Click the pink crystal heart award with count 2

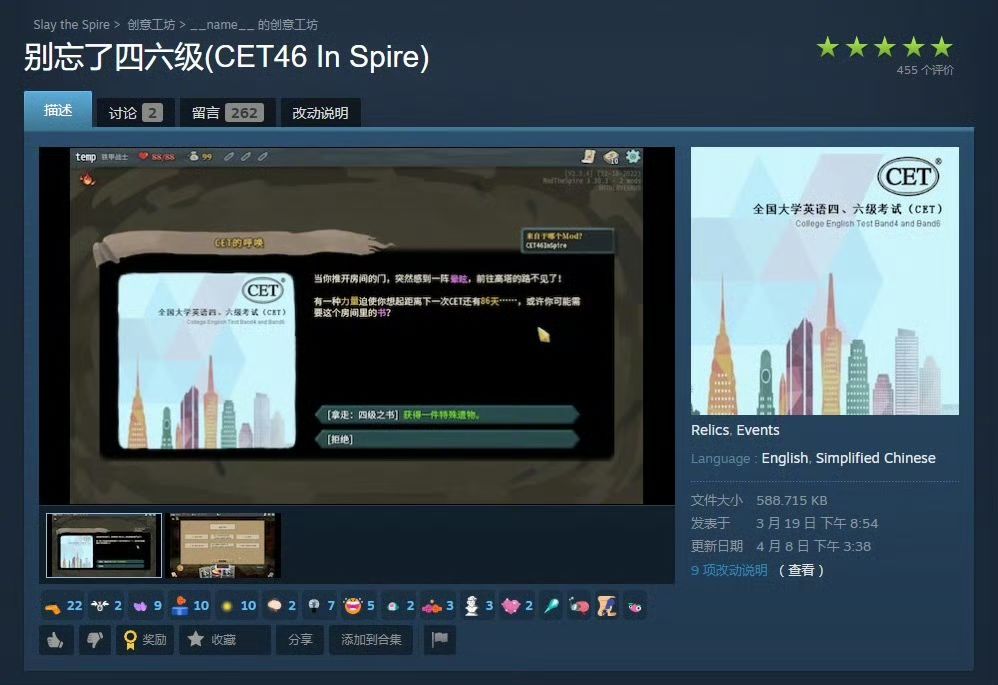coord(517,606)
